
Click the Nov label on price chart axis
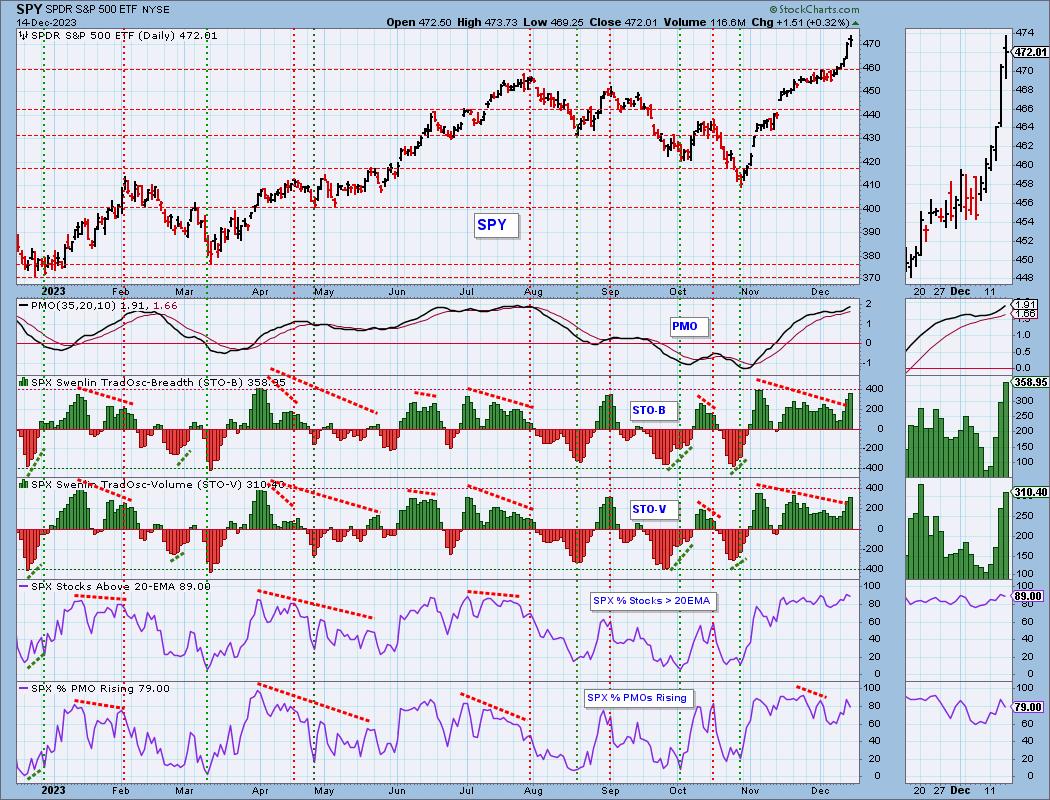pos(750,292)
